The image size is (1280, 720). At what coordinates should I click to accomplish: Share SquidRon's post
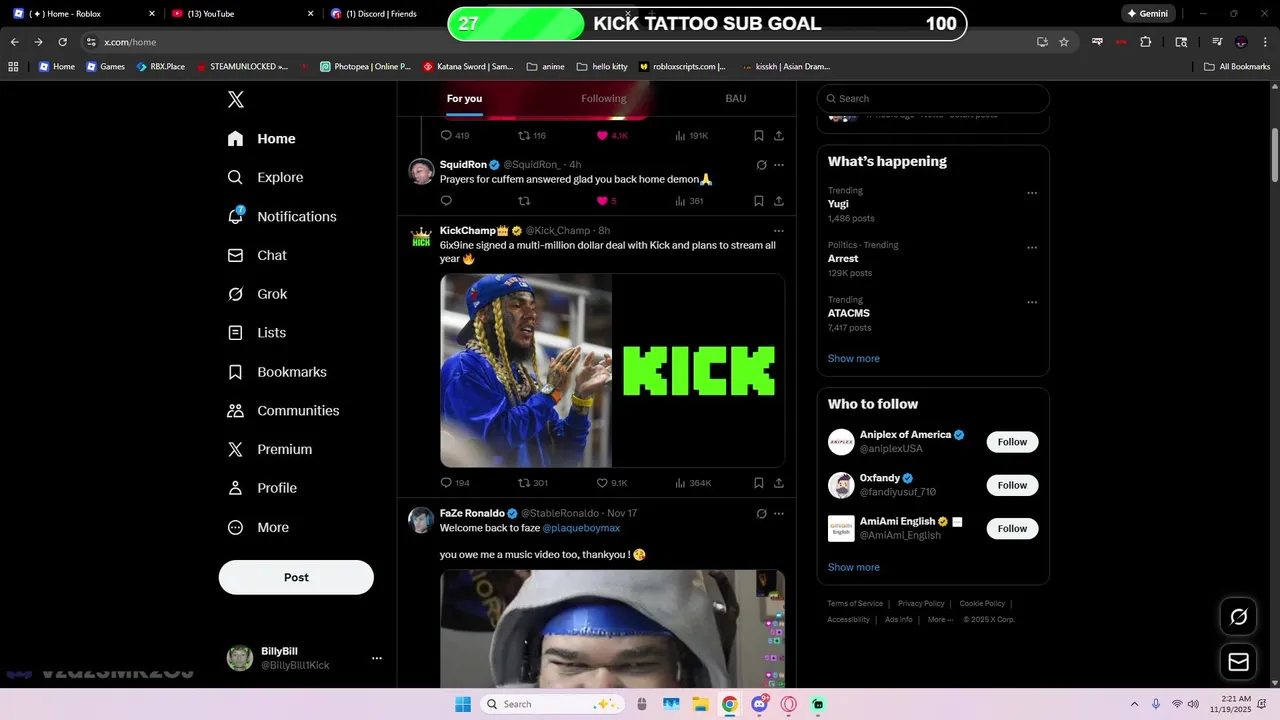pos(779,201)
